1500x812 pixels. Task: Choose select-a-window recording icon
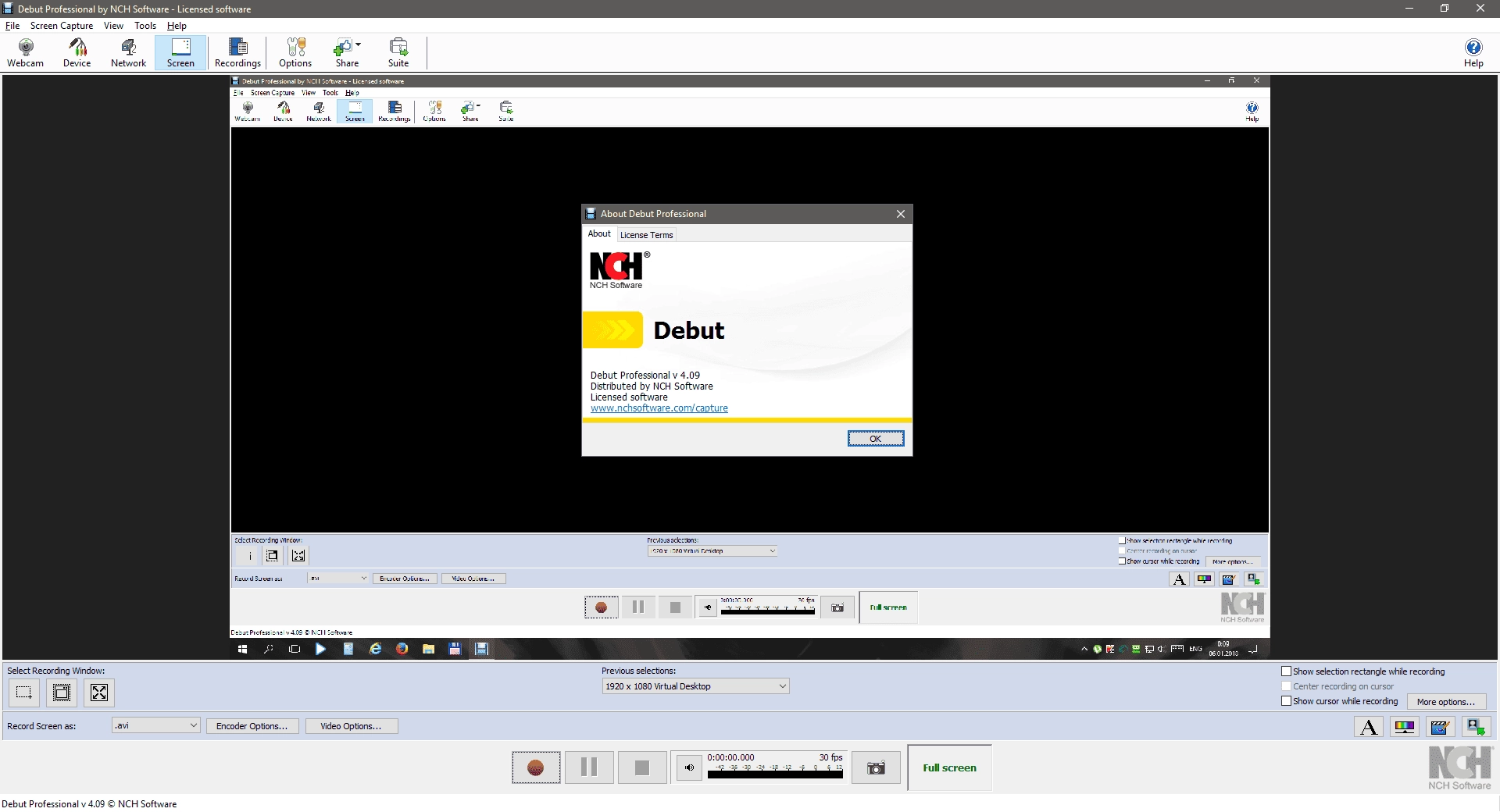pos(62,693)
